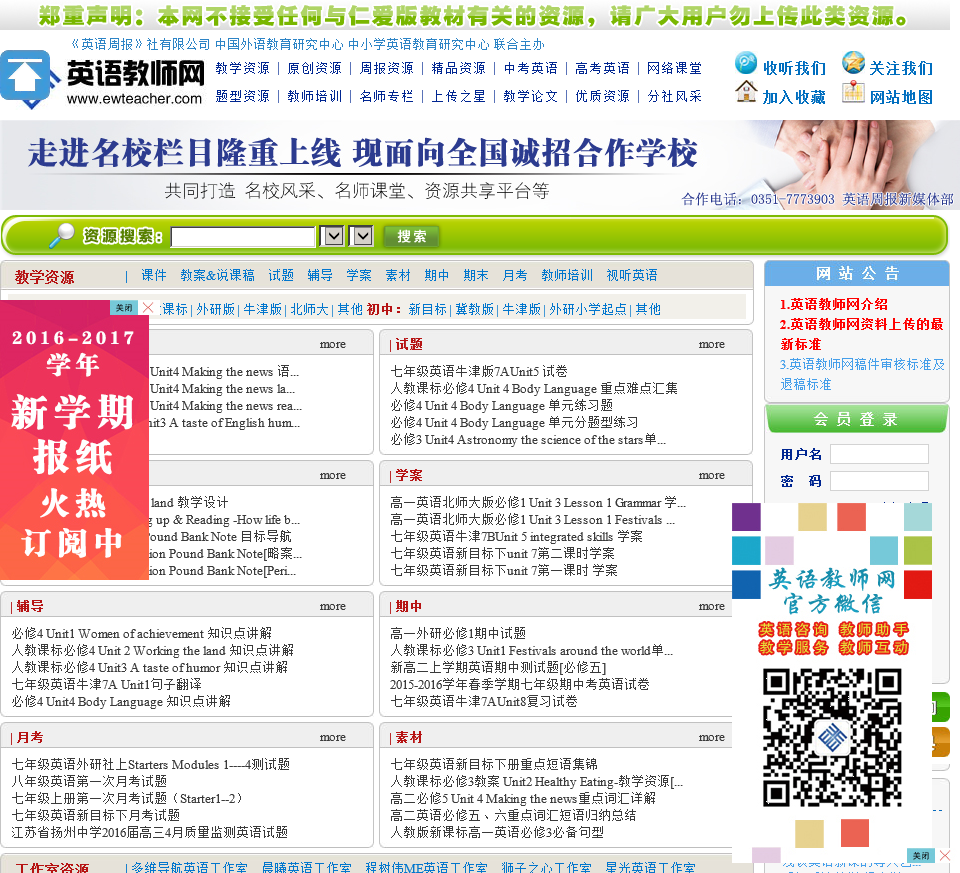
Task: Click more in the 月考 section
Action: [x=332, y=737]
